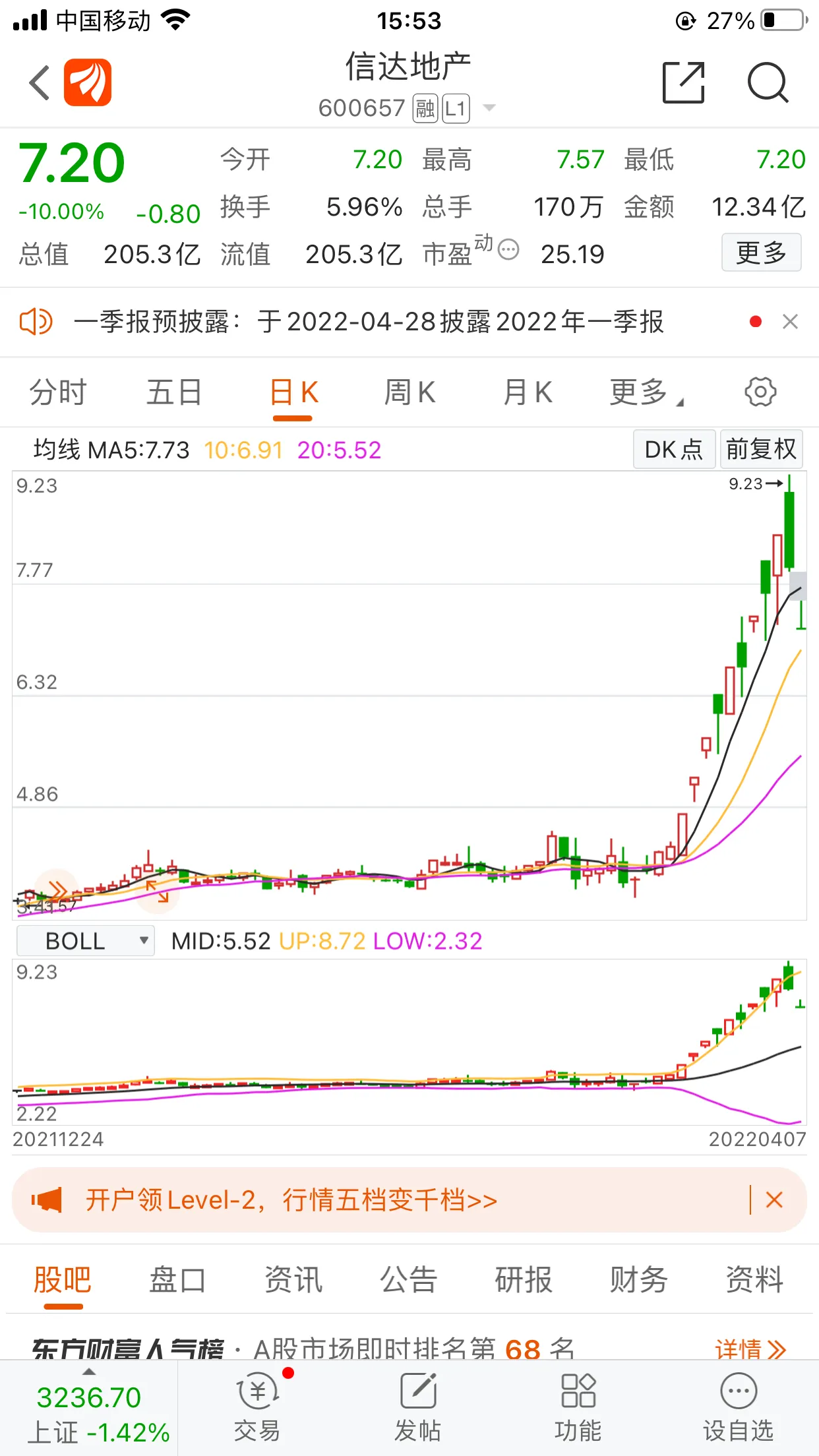The height and width of the screenshot is (1456, 819).
Task: Tap the PE ratio info bubble icon
Action: pyautogui.click(x=508, y=249)
